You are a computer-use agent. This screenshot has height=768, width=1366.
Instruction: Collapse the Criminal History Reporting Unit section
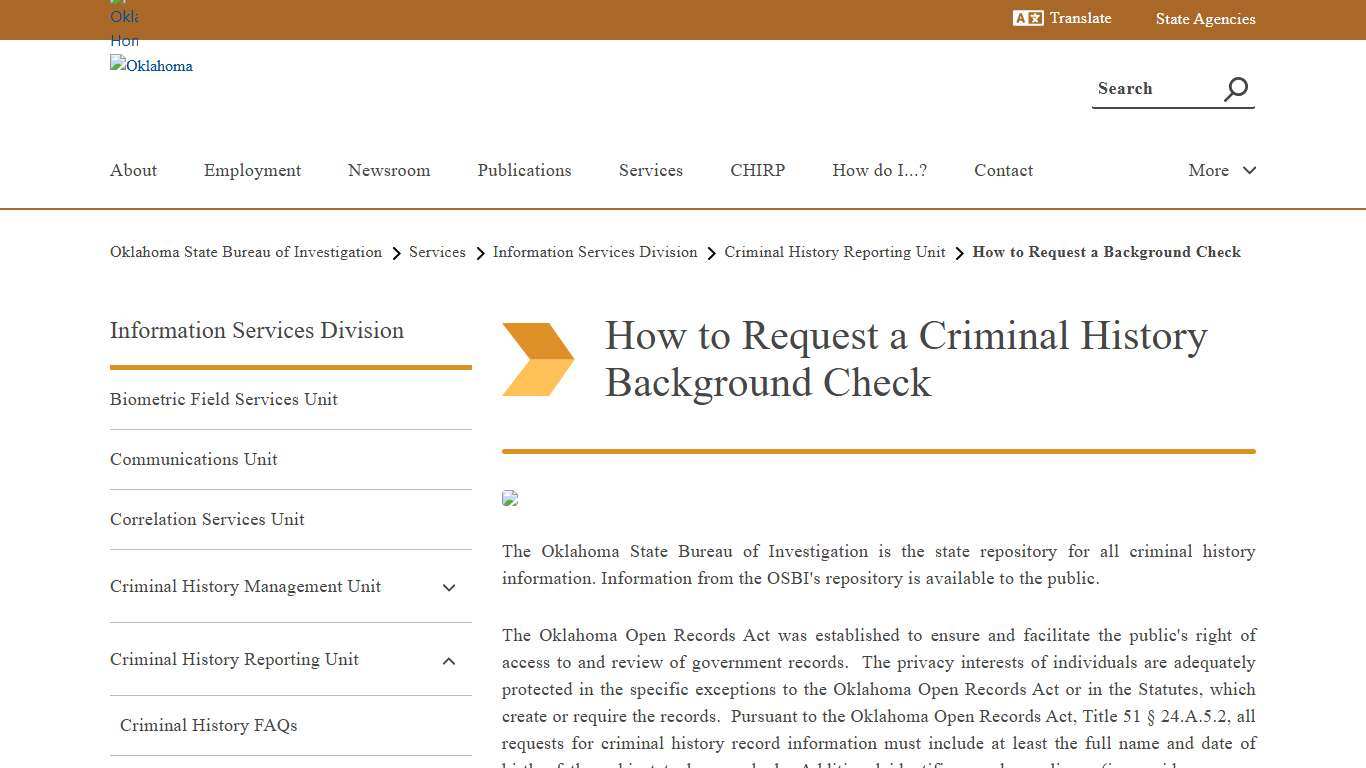(448, 660)
